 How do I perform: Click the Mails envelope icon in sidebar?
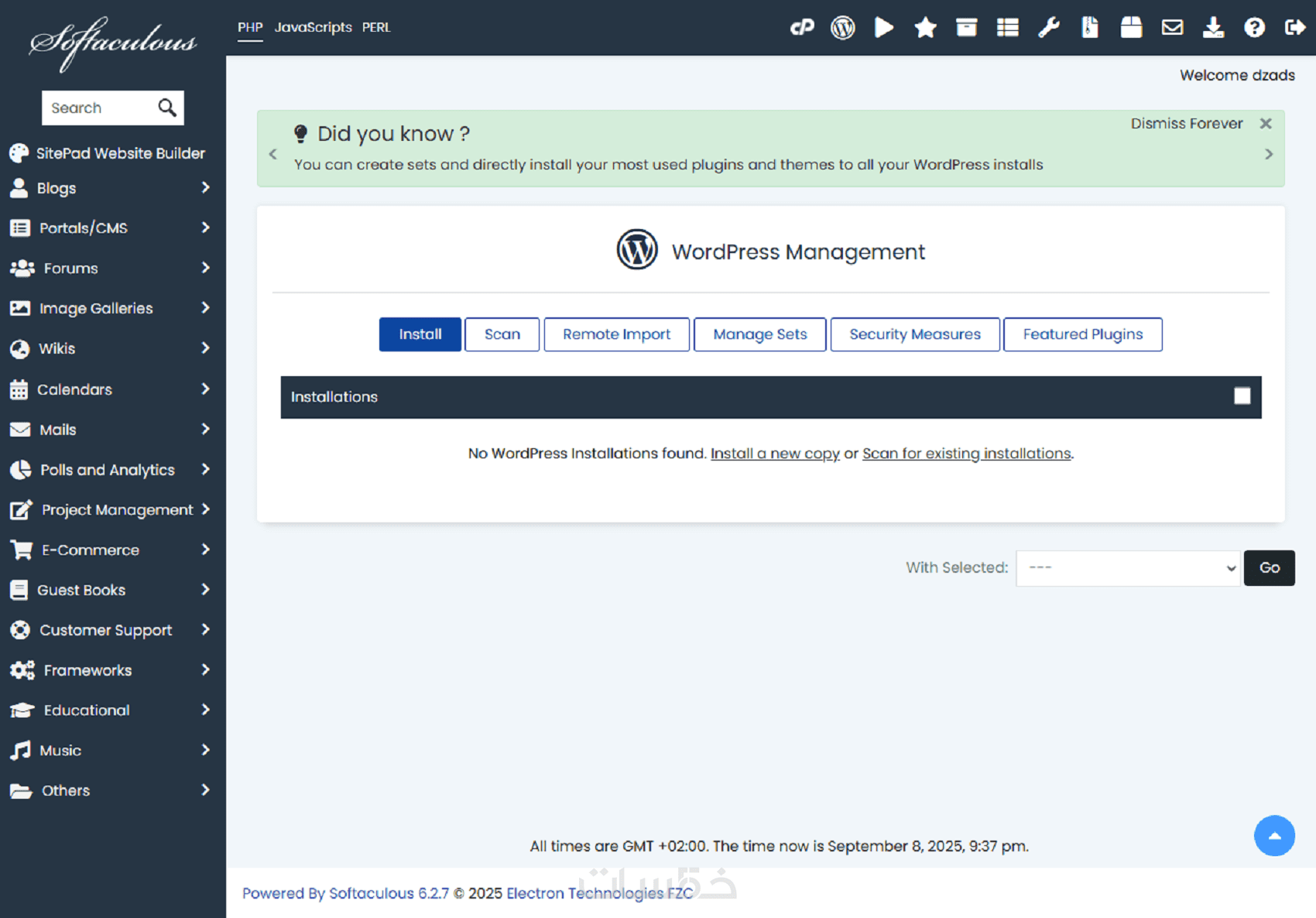[20, 430]
